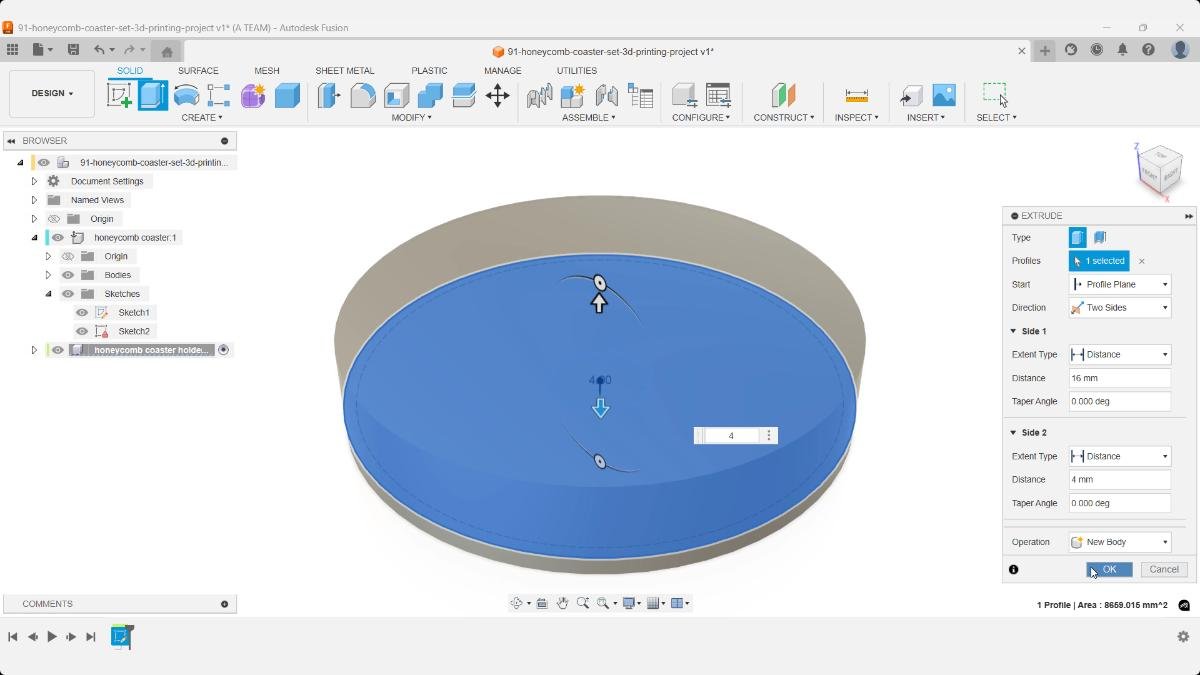Screen dimensions: 1200x675
Task: Activate the Extrude tool in toolbar
Action: [152, 95]
